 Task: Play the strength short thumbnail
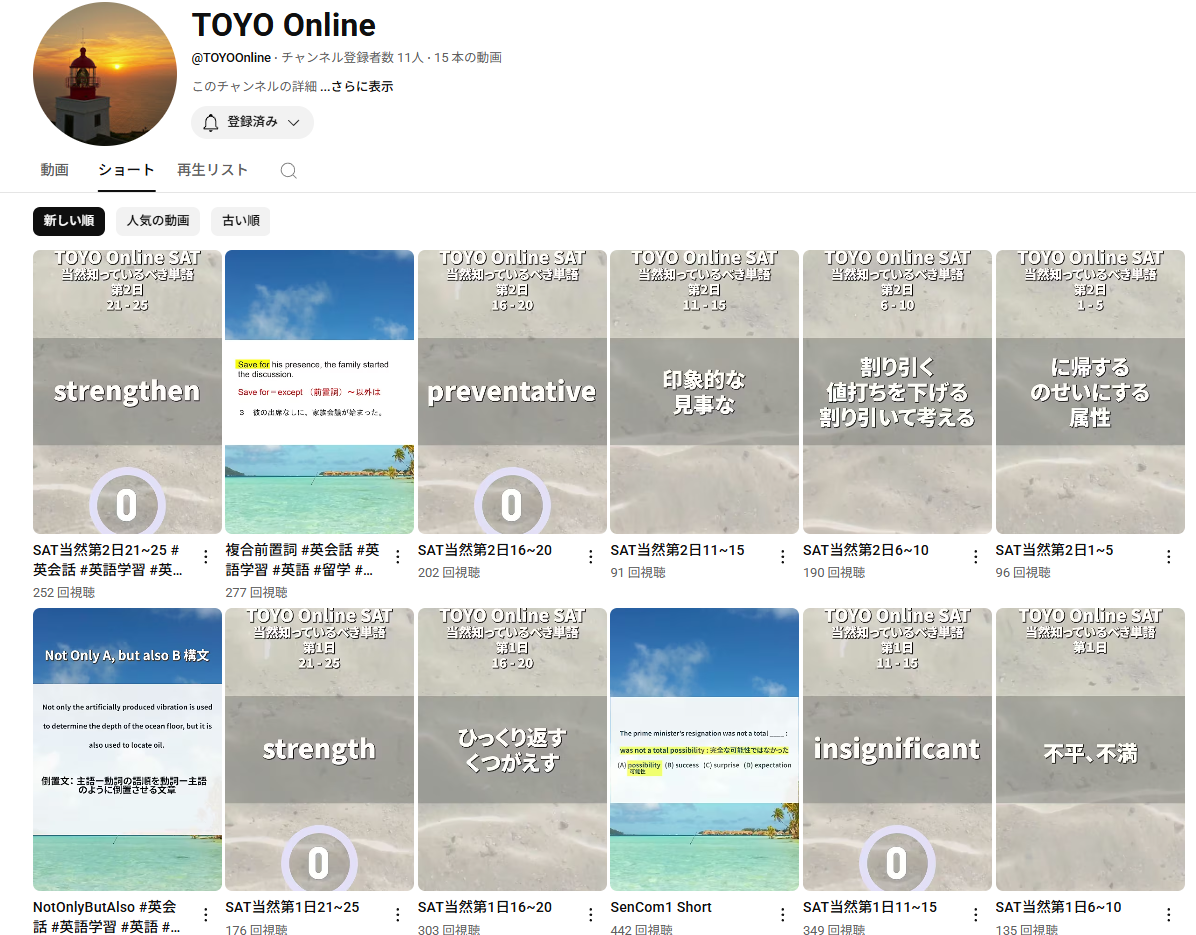click(320, 750)
